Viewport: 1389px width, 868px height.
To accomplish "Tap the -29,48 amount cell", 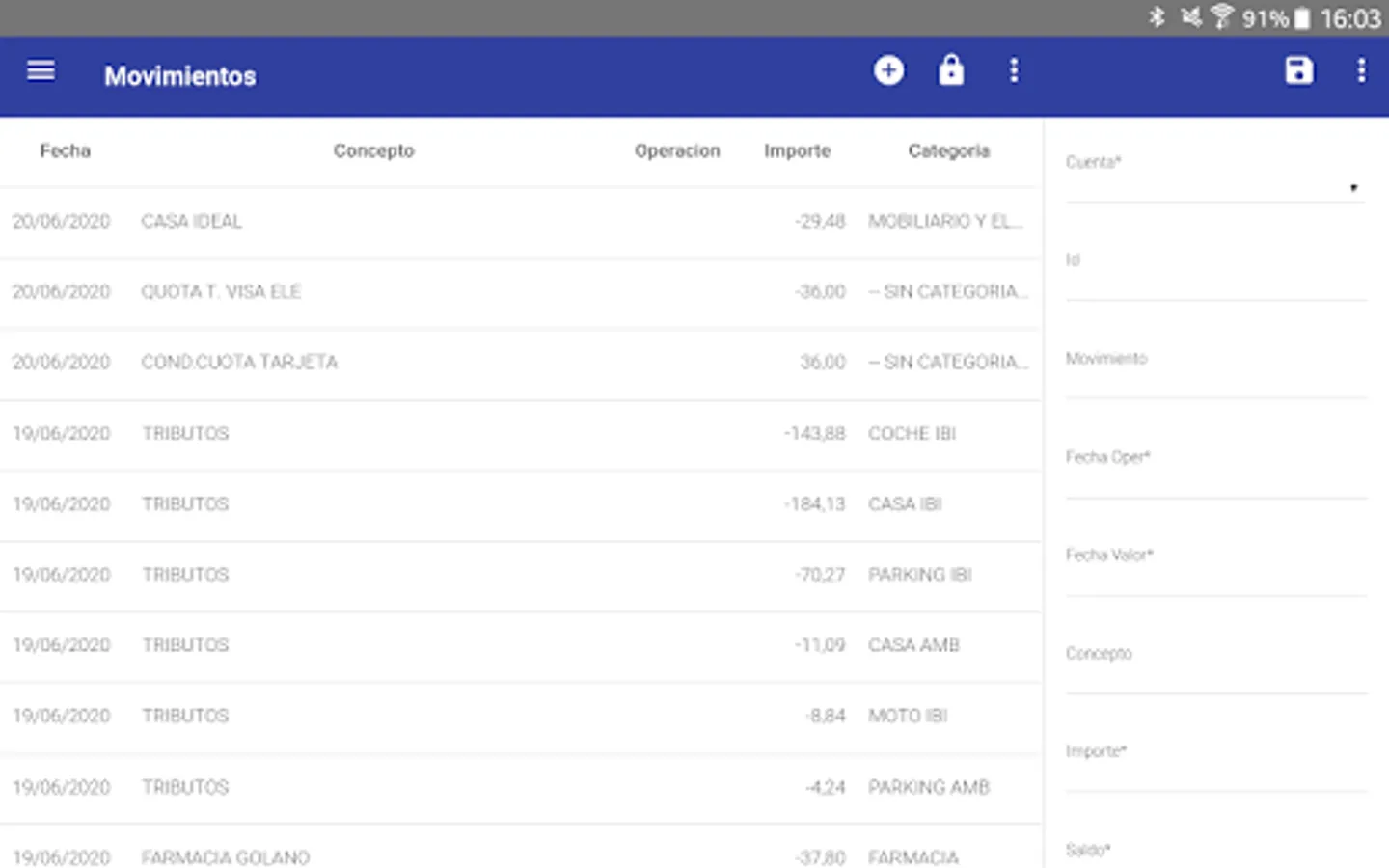I will tap(820, 222).
